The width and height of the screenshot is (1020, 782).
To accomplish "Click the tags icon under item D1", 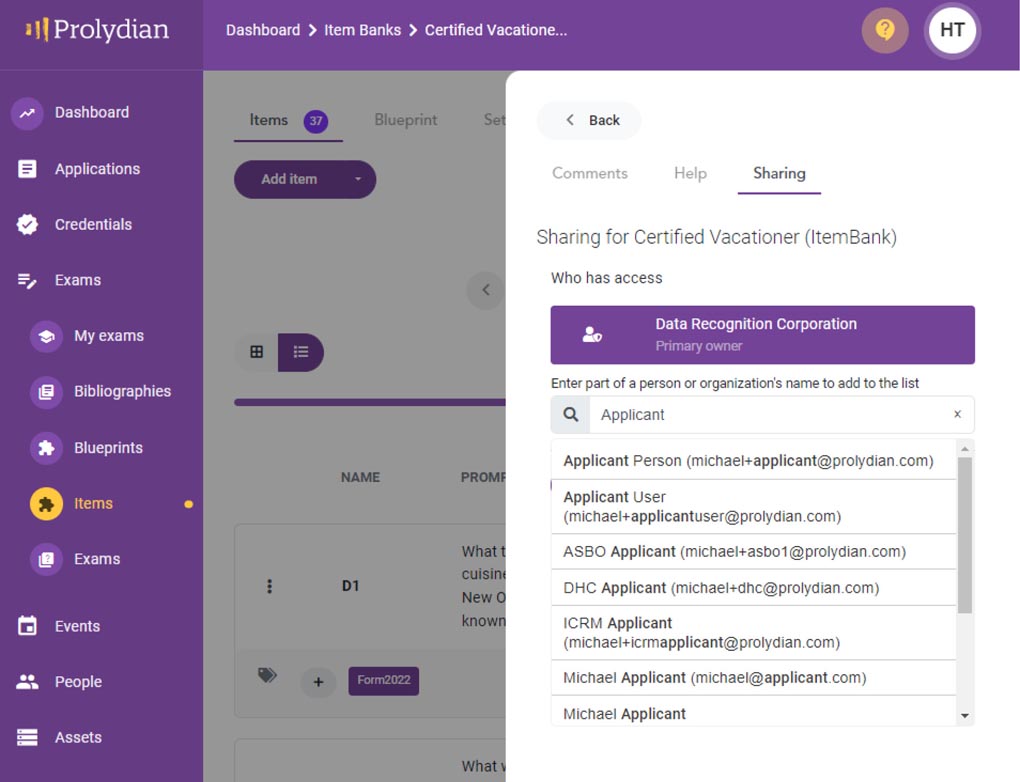I will tap(267, 675).
